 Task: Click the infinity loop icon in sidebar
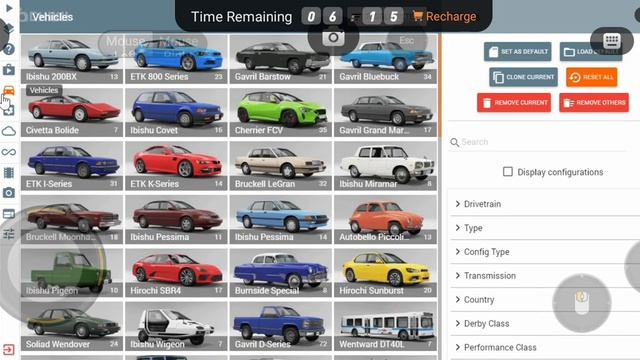tap(9, 152)
